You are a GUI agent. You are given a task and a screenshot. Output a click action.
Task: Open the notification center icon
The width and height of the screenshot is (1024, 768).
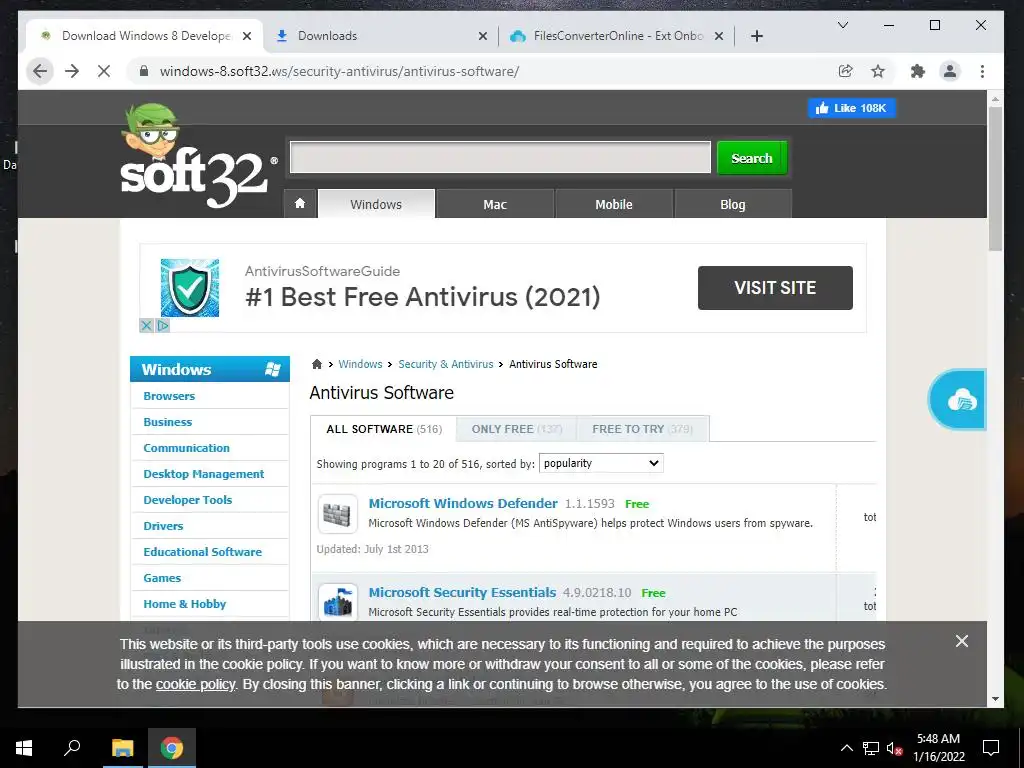(x=991, y=748)
